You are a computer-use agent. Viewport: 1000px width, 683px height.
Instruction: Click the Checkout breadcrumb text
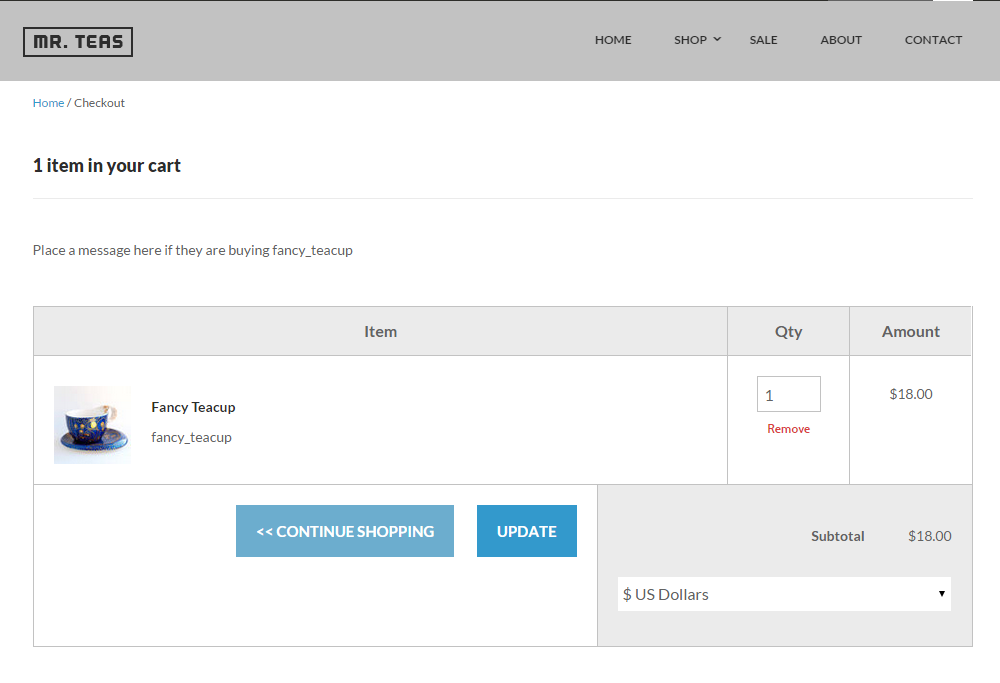(x=99, y=103)
